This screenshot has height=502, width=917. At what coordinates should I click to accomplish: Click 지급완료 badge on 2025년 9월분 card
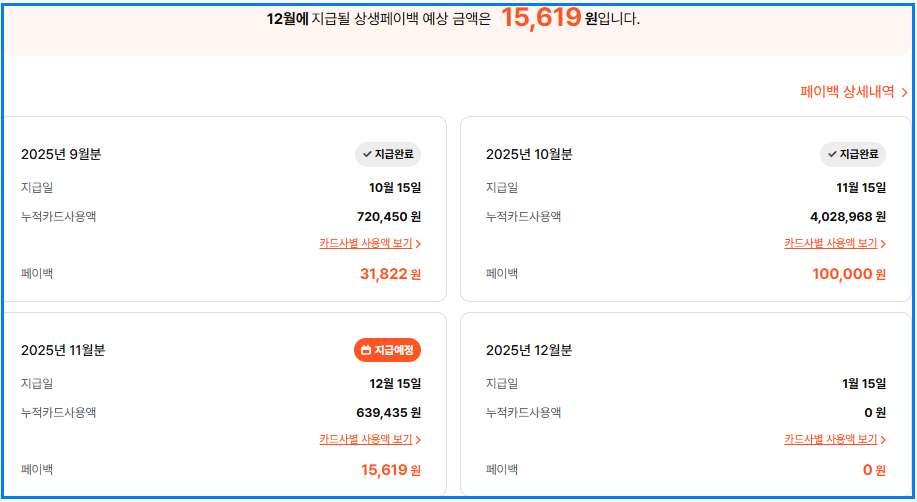click(388, 154)
